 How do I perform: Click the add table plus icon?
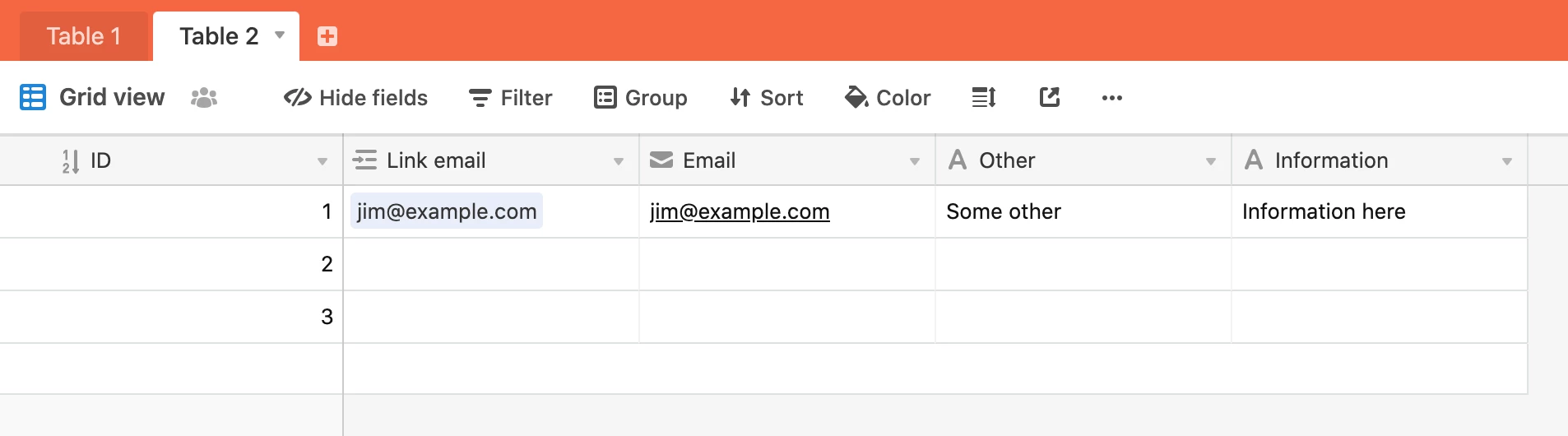(x=327, y=36)
